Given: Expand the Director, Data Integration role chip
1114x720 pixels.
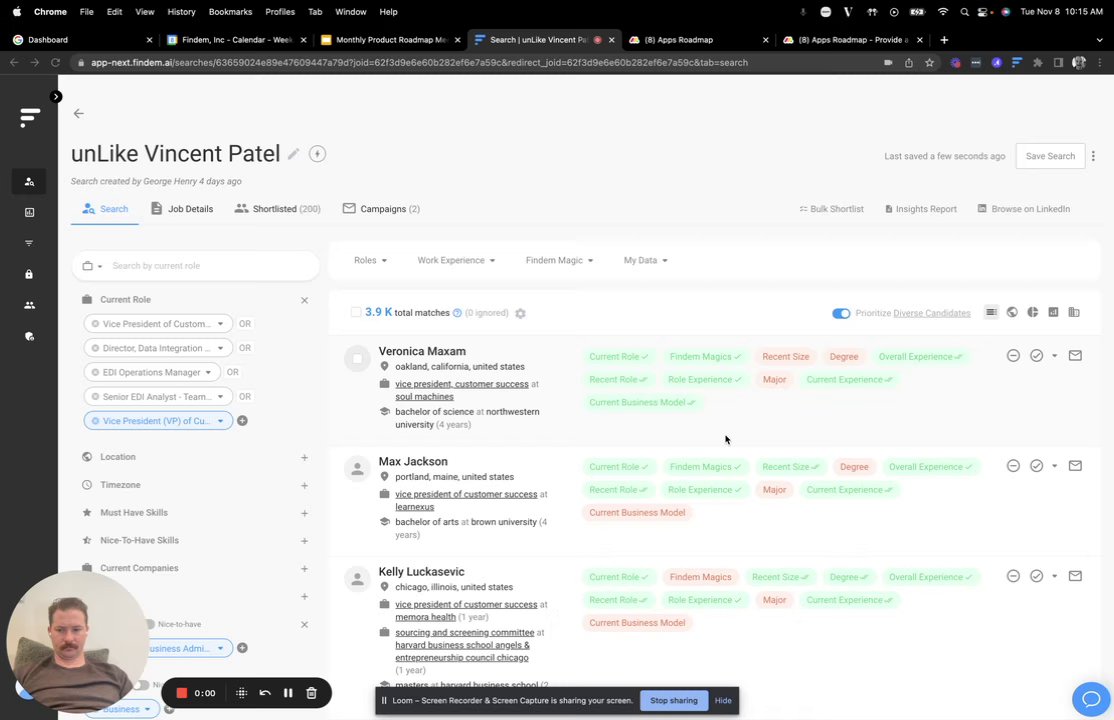Looking at the screenshot, I should click(x=220, y=348).
